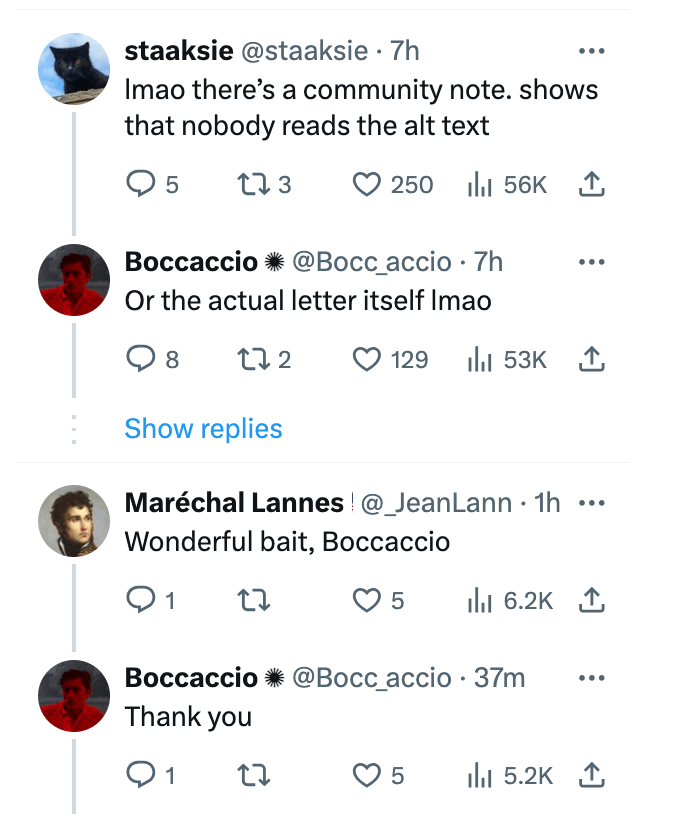This screenshot has width=674, height=818.
Task: Like staaksie's tweet with 250 likes
Action: 369,184
